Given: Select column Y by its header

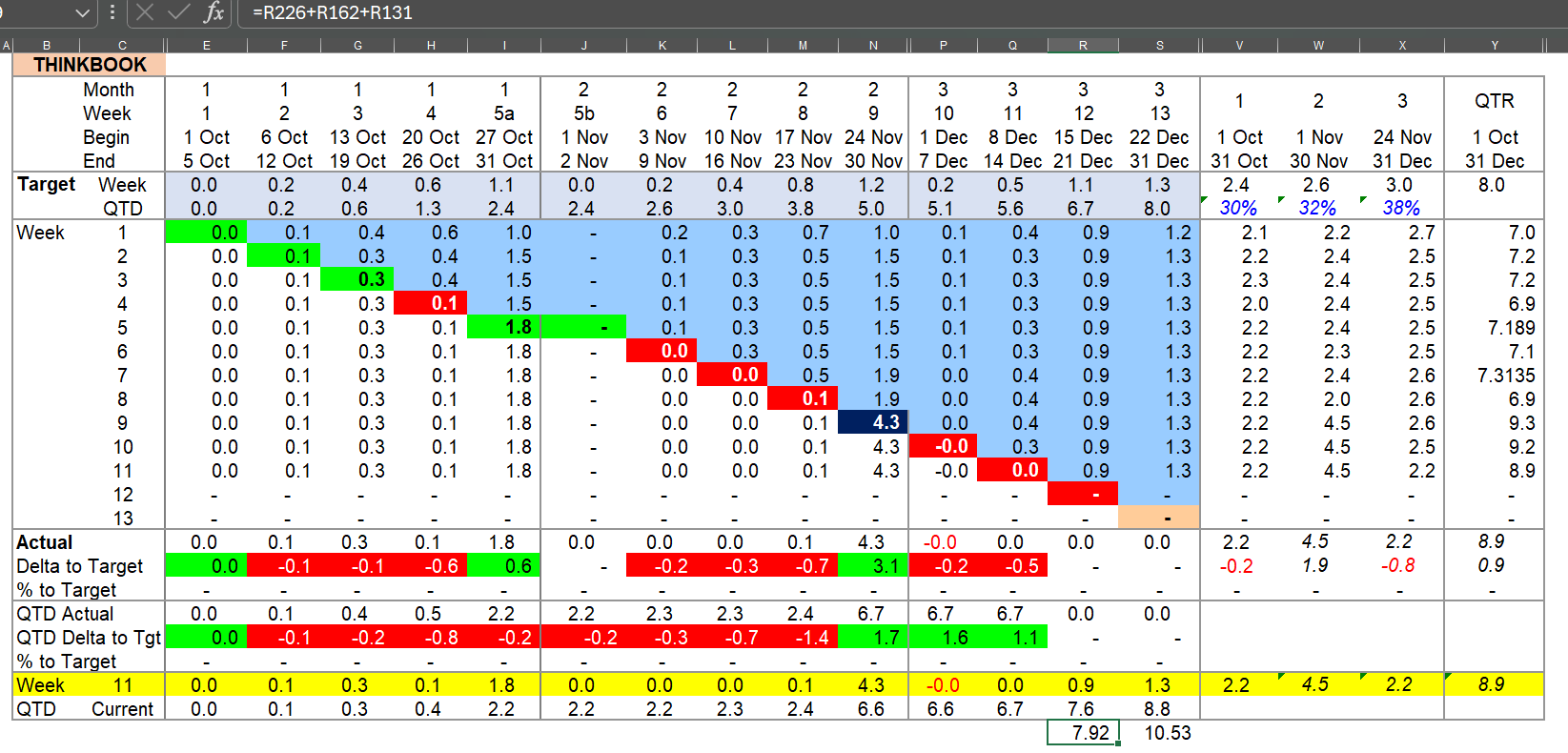Looking at the screenshot, I should (x=1494, y=45).
